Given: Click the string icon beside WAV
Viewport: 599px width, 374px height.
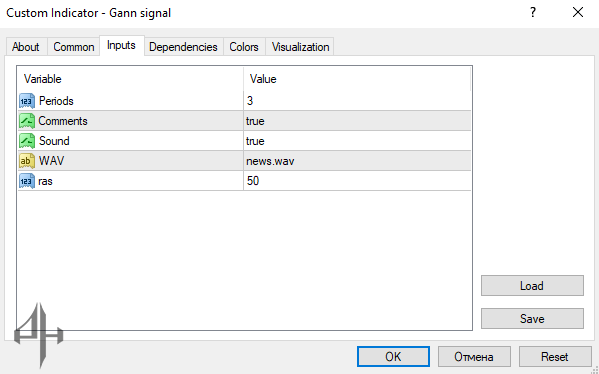Looking at the screenshot, I should click(x=27, y=161).
